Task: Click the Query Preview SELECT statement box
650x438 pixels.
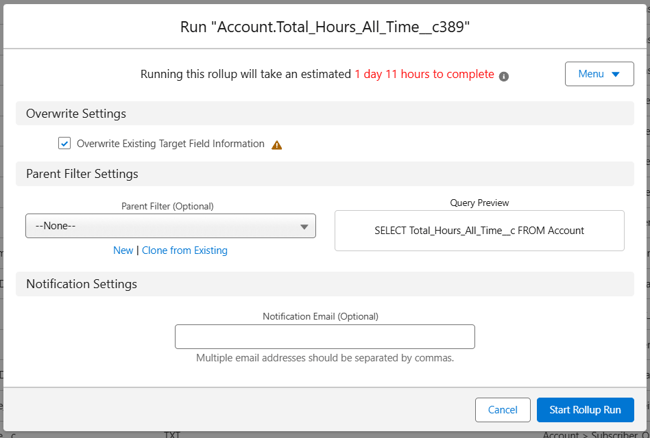Action: [x=479, y=230]
